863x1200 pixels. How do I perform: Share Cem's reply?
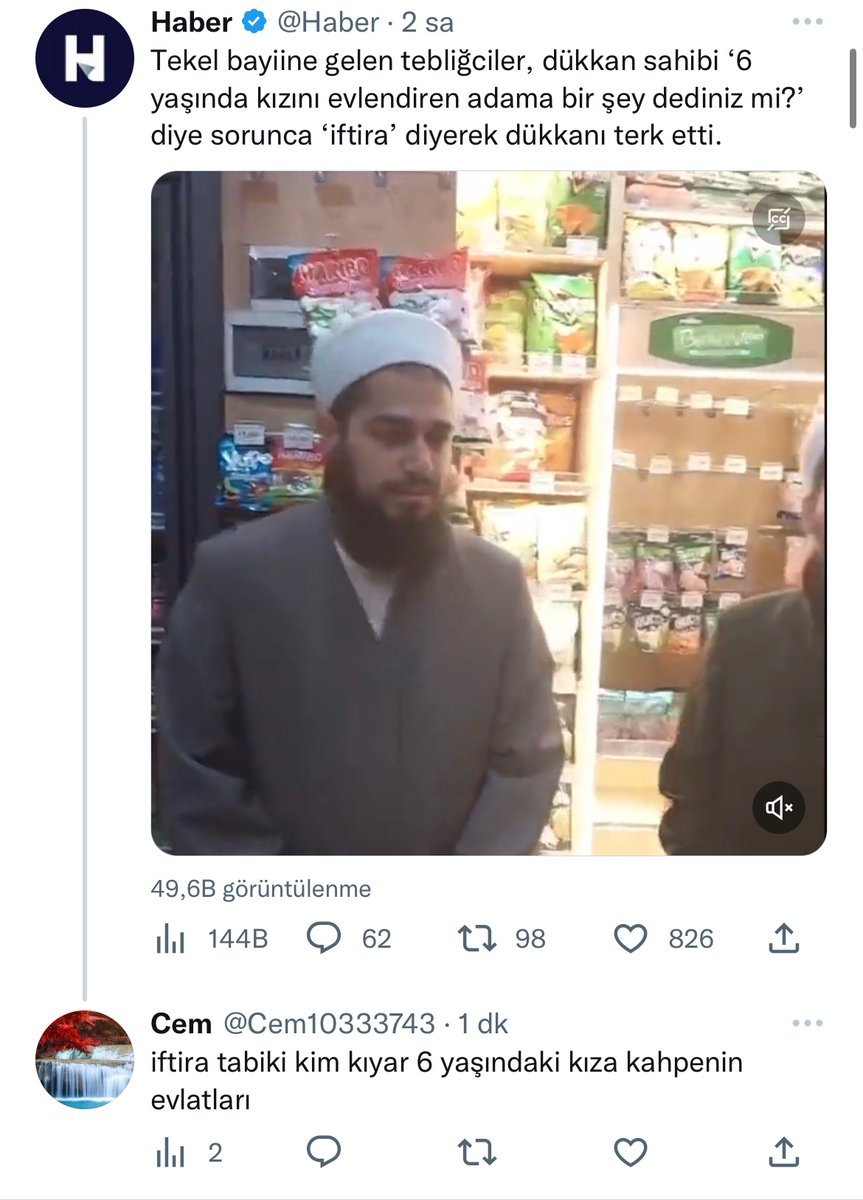pyautogui.click(x=784, y=1152)
